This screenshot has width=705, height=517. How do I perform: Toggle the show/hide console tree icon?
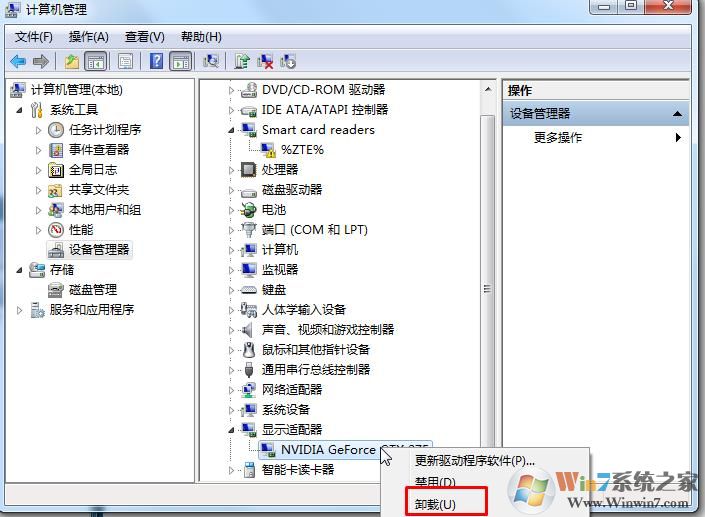pos(95,61)
